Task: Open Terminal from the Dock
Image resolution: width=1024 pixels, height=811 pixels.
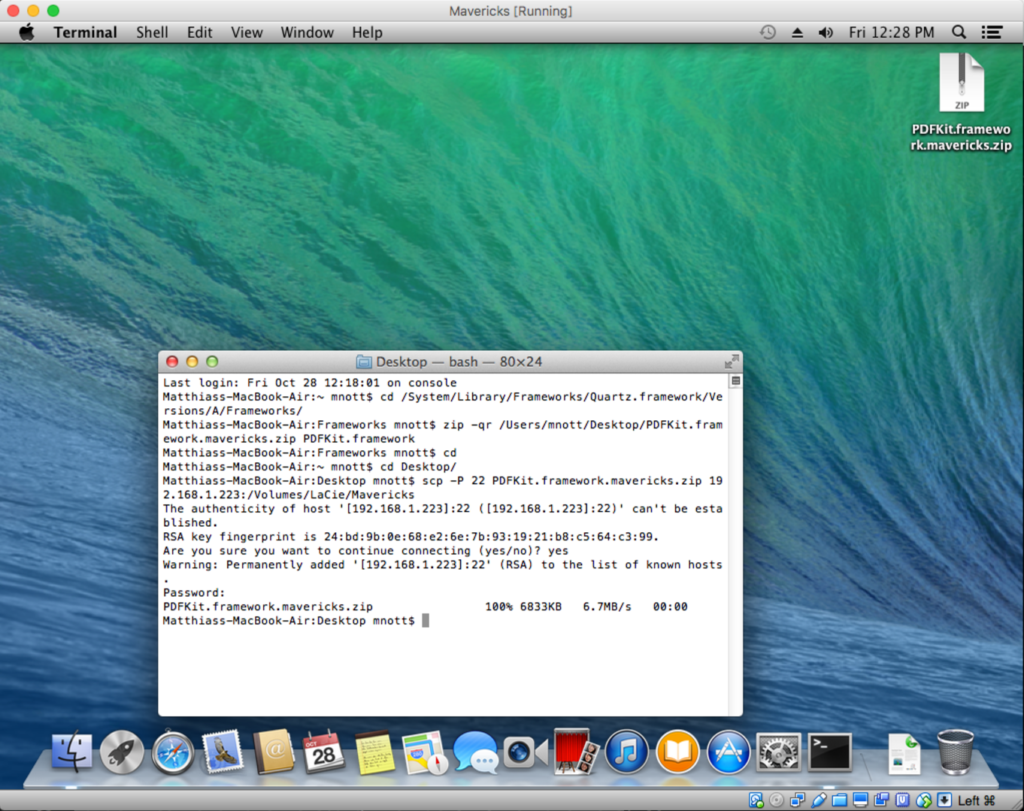Action: click(827, 751)
